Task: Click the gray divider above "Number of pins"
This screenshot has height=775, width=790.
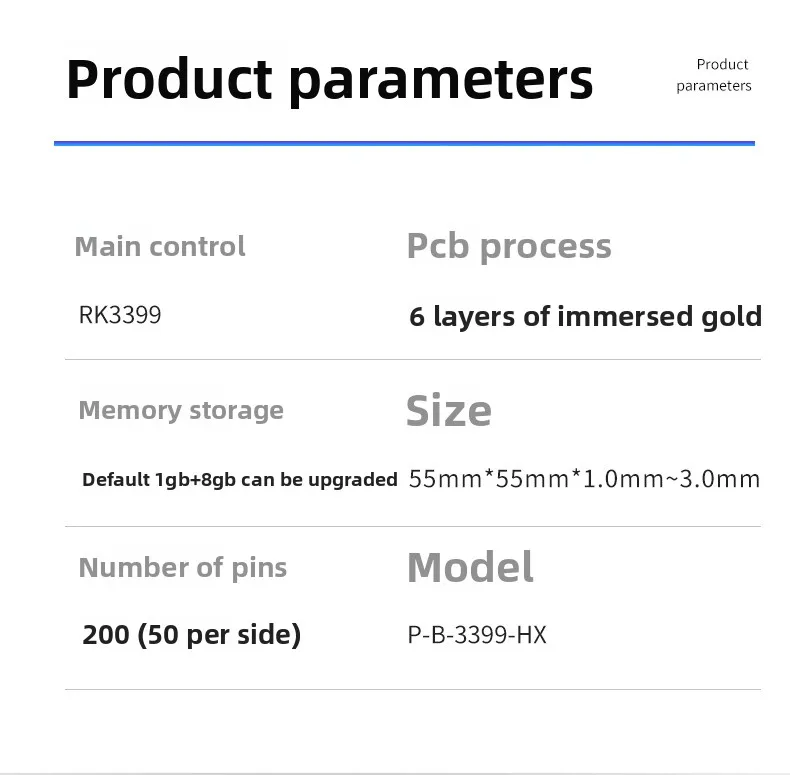Action: pos(412,526)
